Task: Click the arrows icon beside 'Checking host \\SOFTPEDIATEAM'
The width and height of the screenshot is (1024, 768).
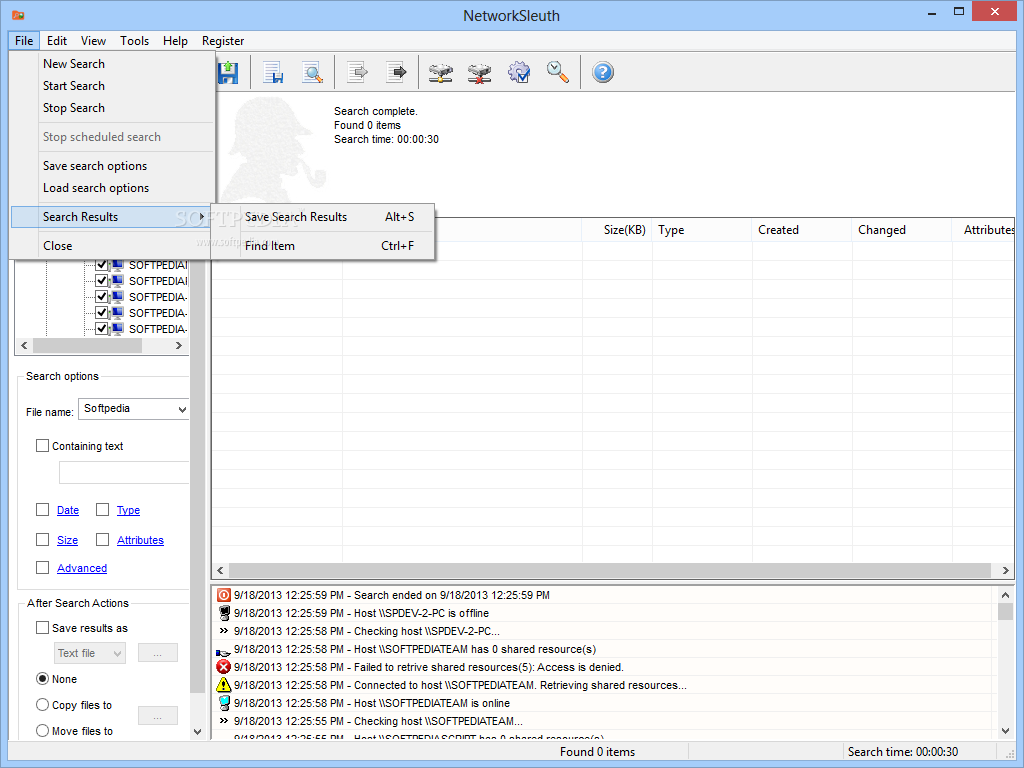Action: (224, 721)
